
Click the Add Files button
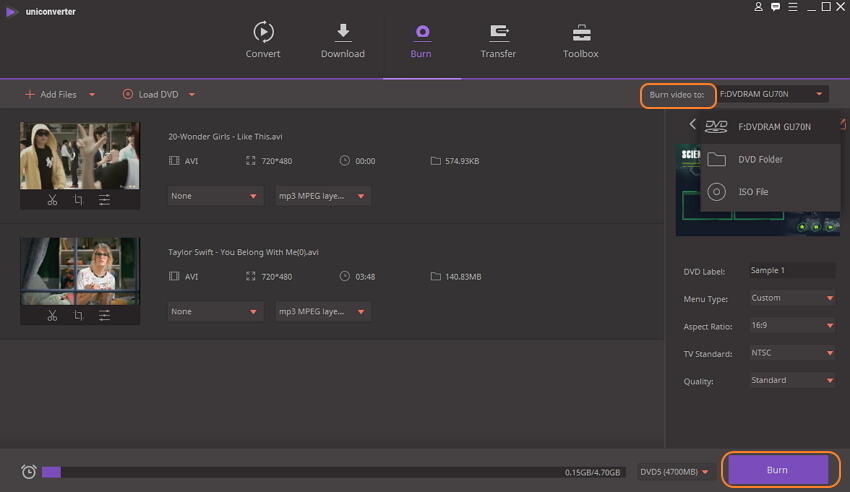51,94
